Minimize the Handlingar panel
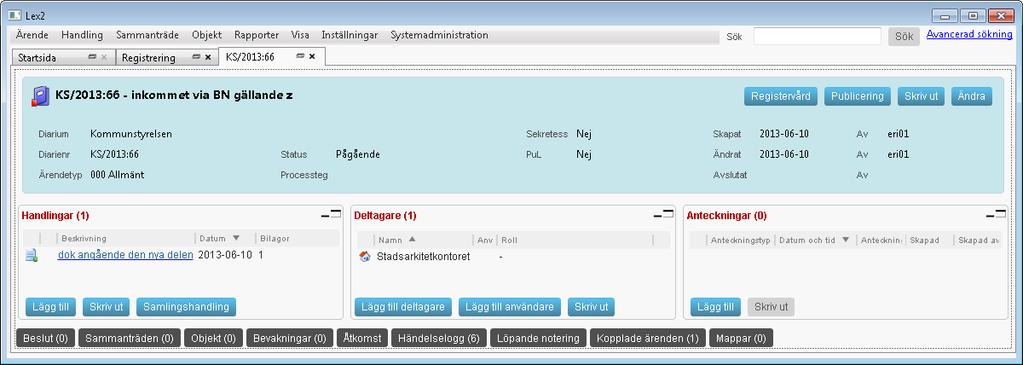Image resolution: width=1023 pixels, height=365 pixels. [x=326, y=215]
